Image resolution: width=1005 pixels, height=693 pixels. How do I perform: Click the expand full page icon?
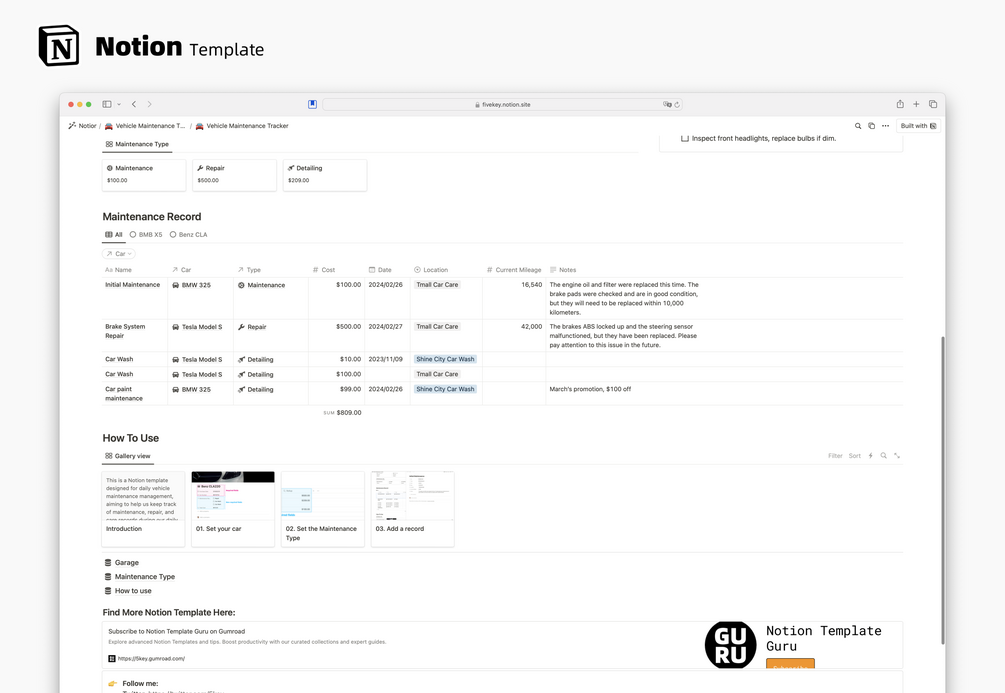coord(897,456)
